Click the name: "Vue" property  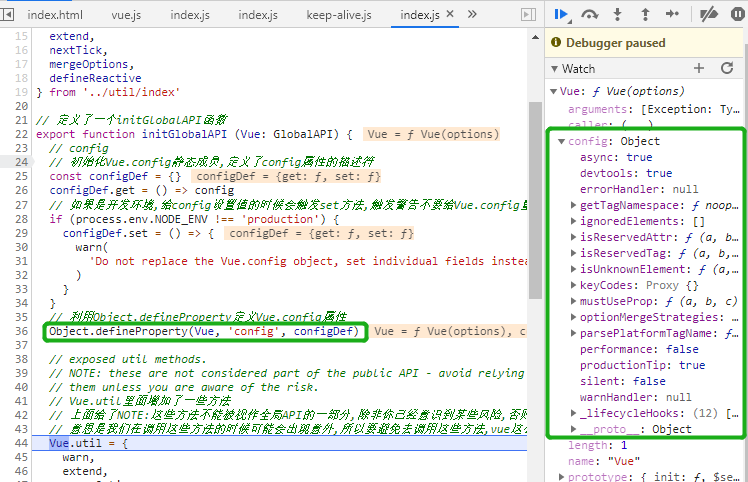(603, 461)
